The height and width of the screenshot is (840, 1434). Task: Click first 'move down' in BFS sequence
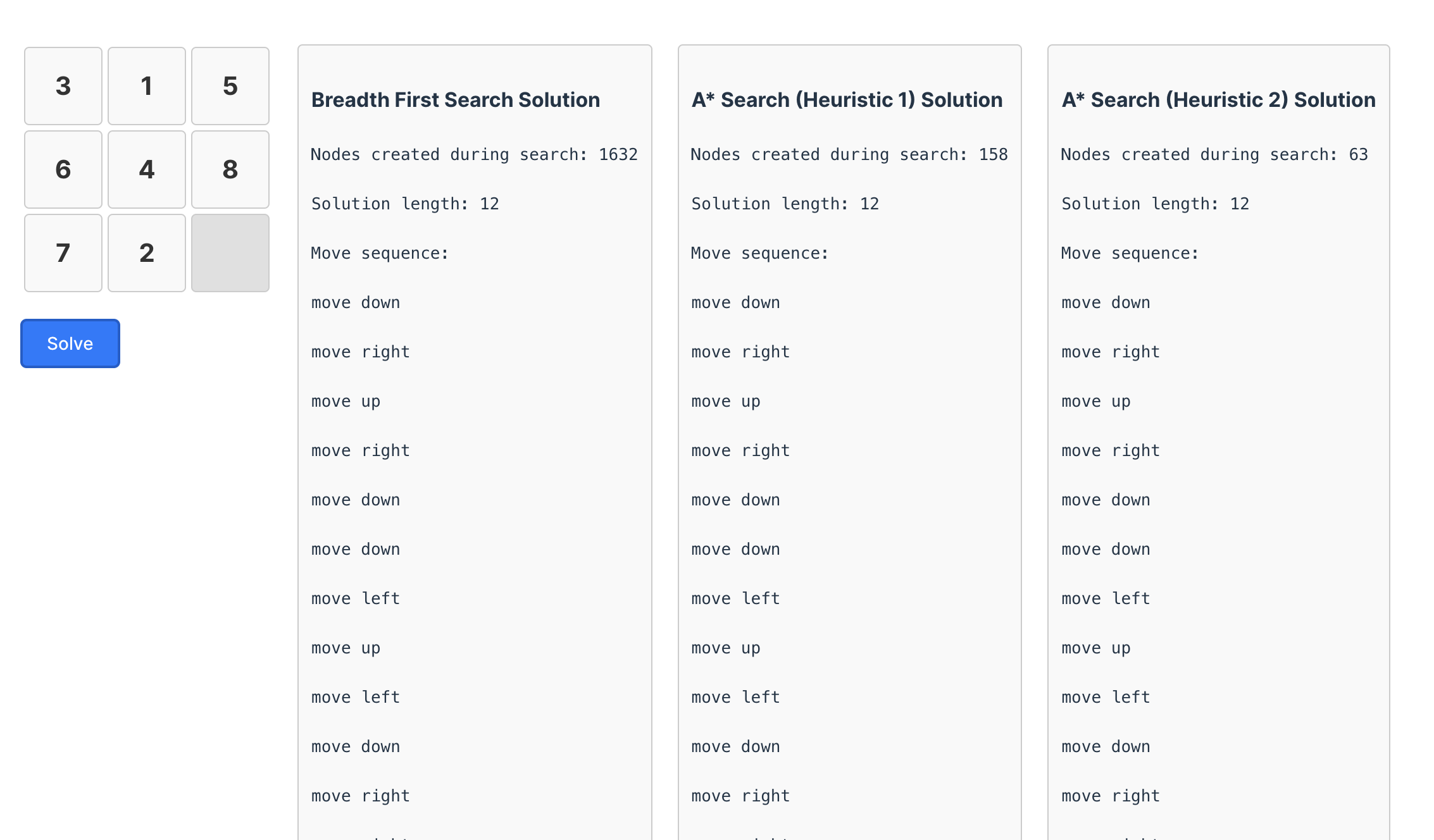coord(356,303)
